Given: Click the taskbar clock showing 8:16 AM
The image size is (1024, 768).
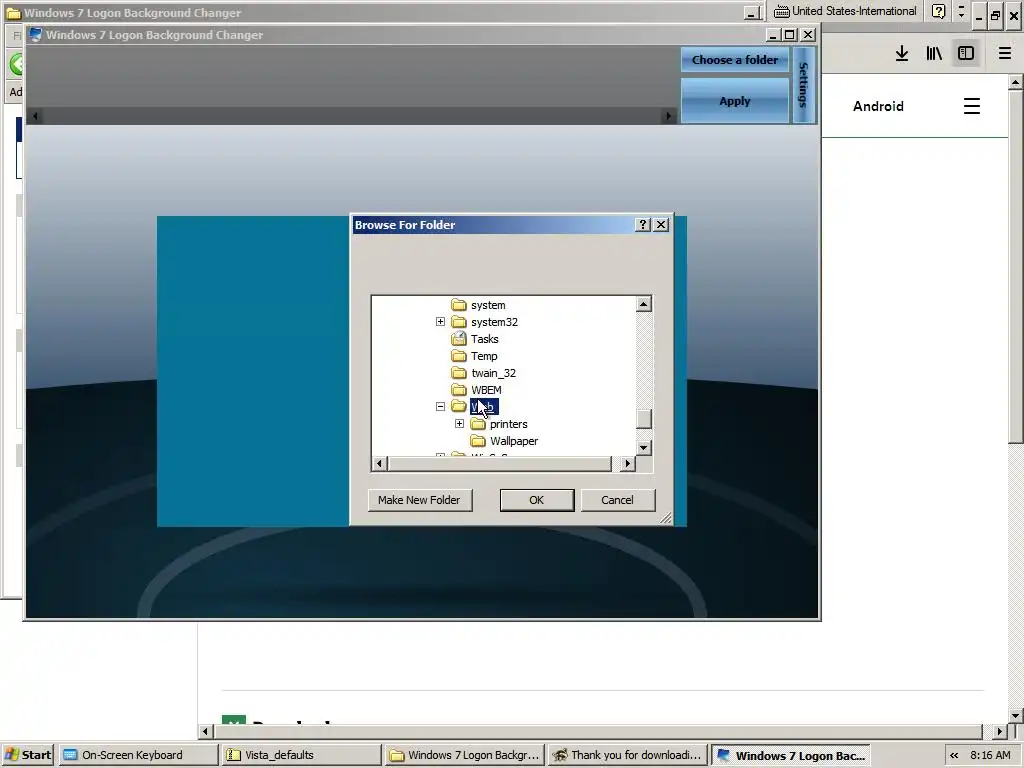Looking at the screenshot, I should point(990,755).
